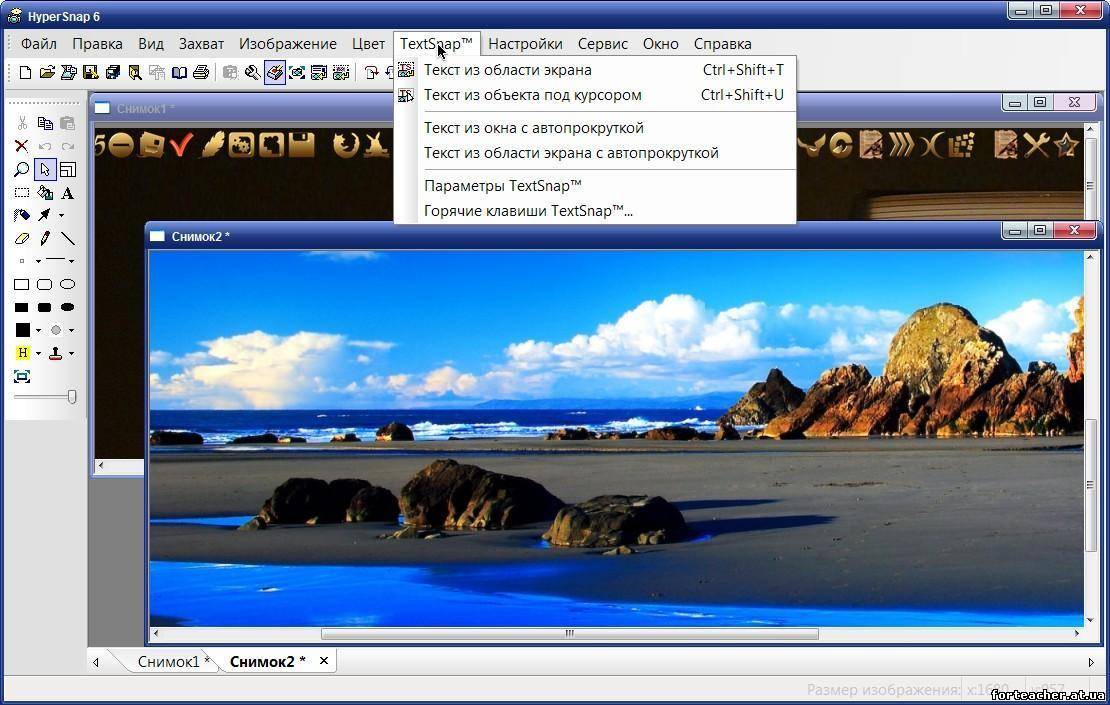Click the Print toolbar icon
Screen dimensions: 1110x705
click(200, 71)
